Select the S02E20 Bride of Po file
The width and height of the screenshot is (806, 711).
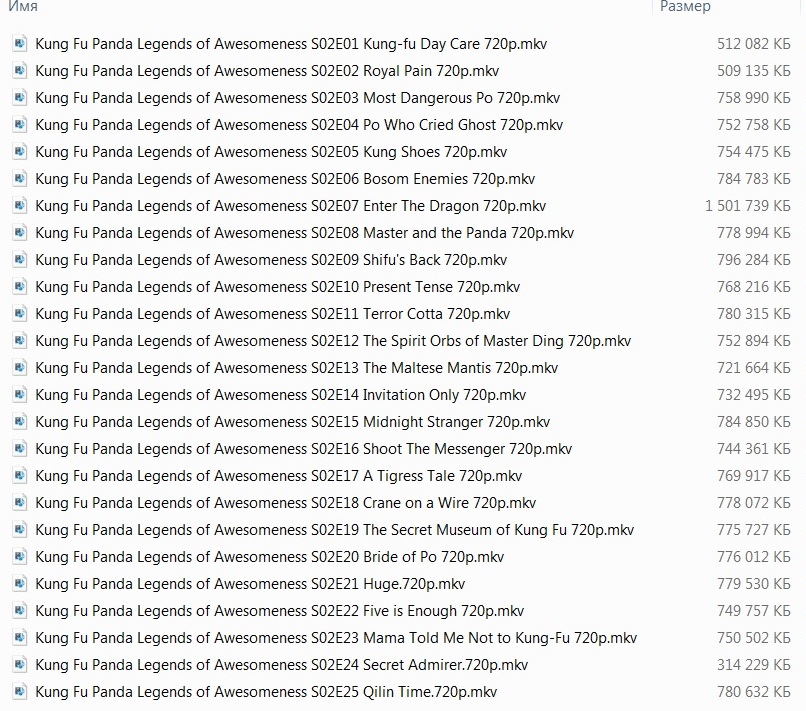(x=269, y=557)
